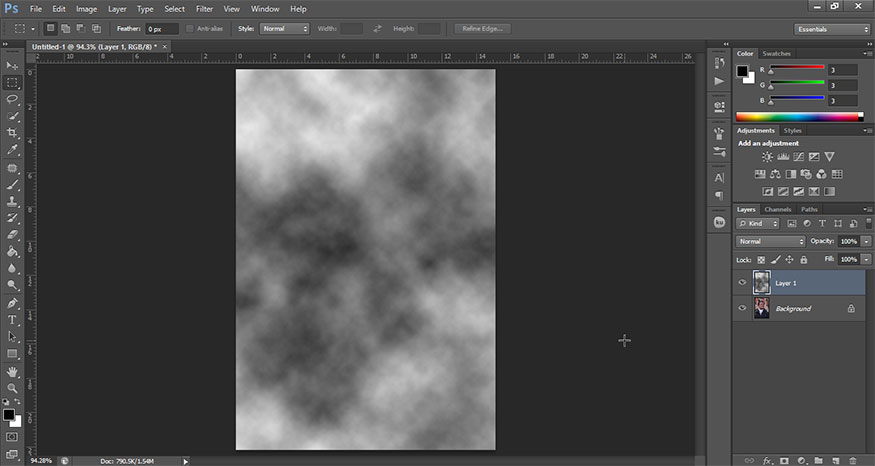This screenshot has width=875, height=466.
Task: Click the foreground color swatch in toolbar
Action: [x=8, y=415]
